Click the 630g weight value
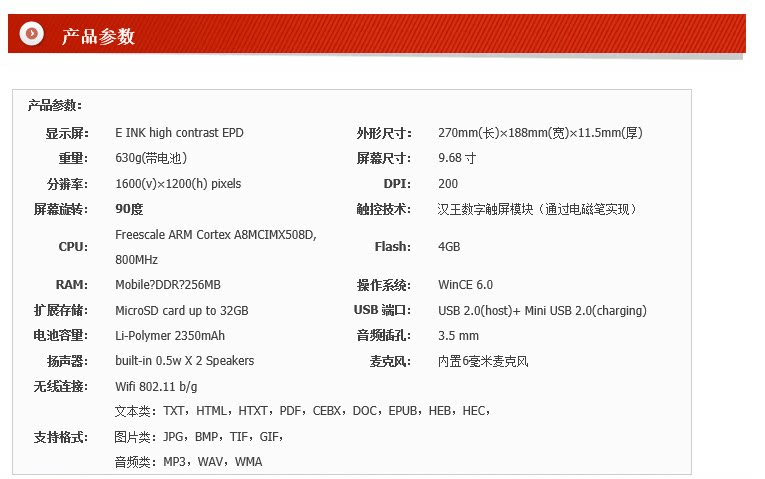 (151, 158)
